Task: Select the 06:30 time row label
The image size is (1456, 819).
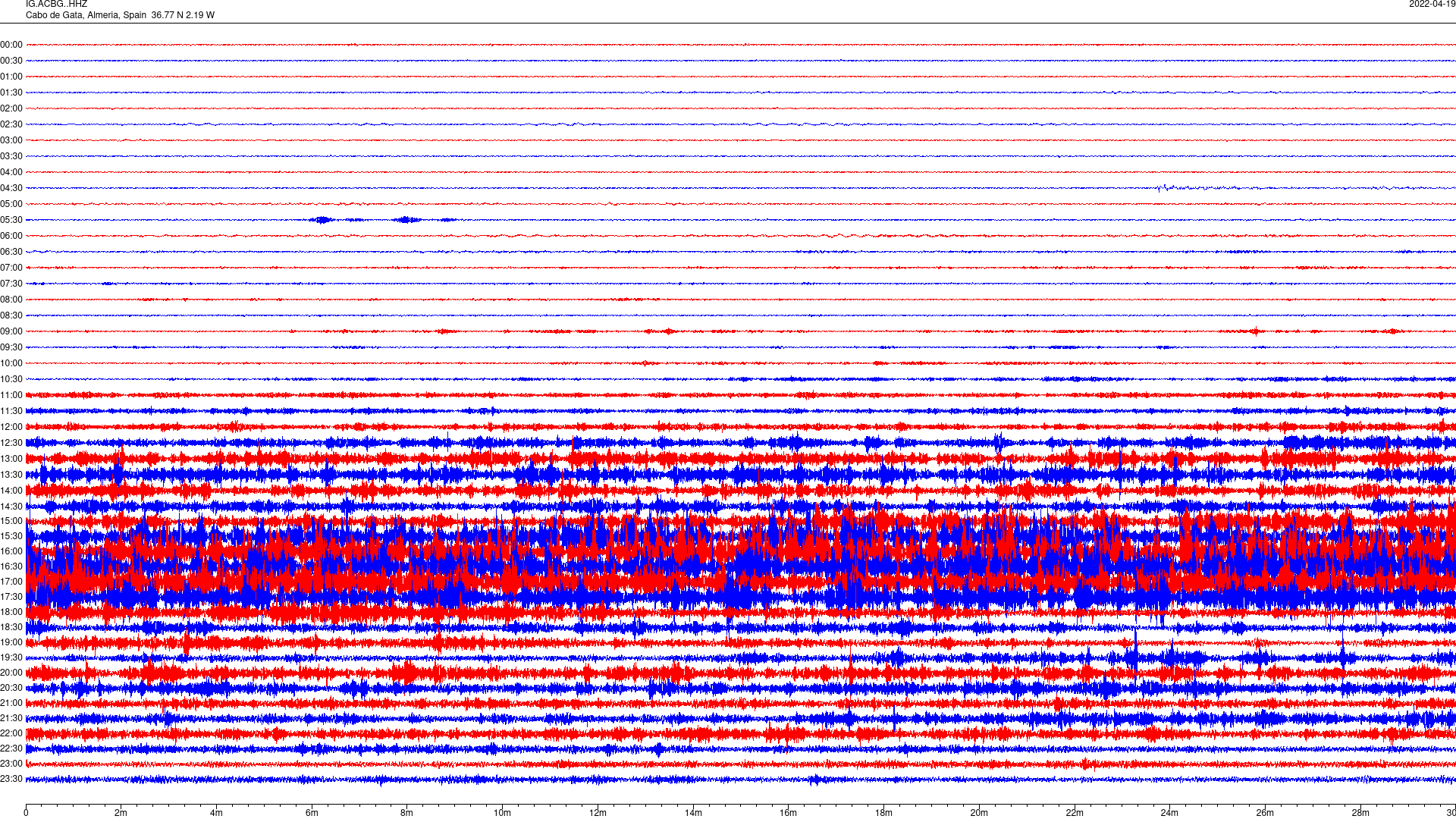Action: point(11,252)
